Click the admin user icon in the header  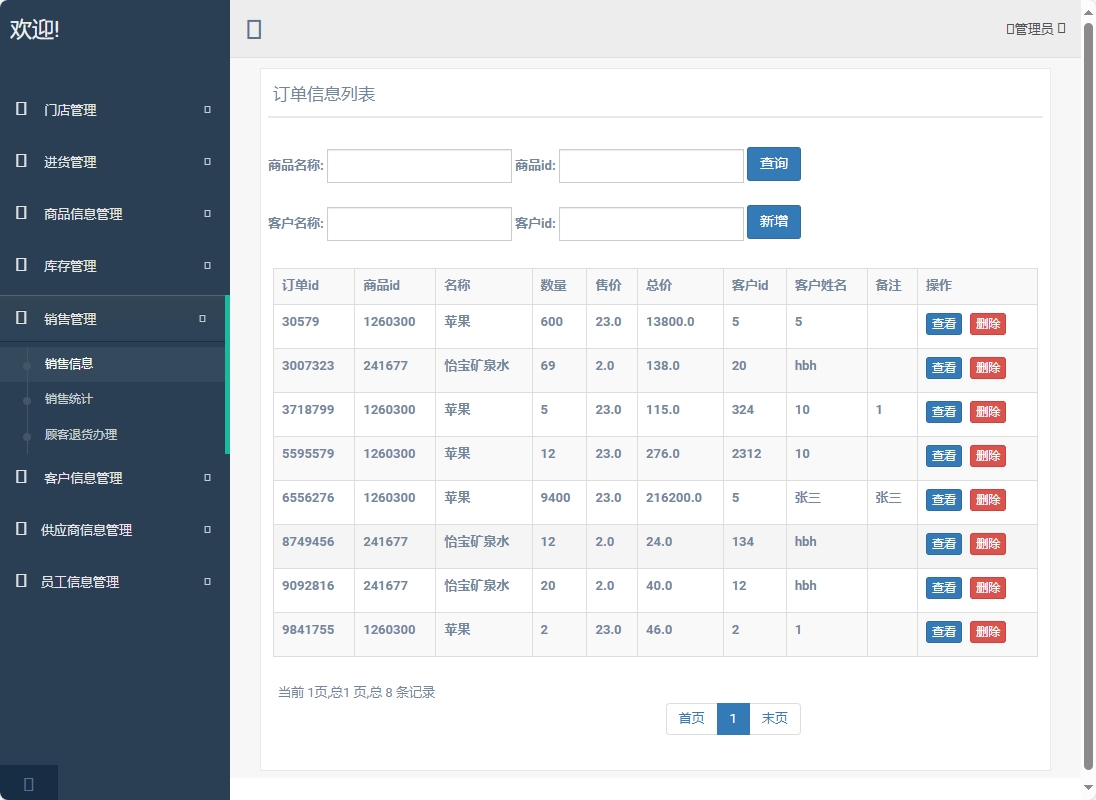(1011, 29)
